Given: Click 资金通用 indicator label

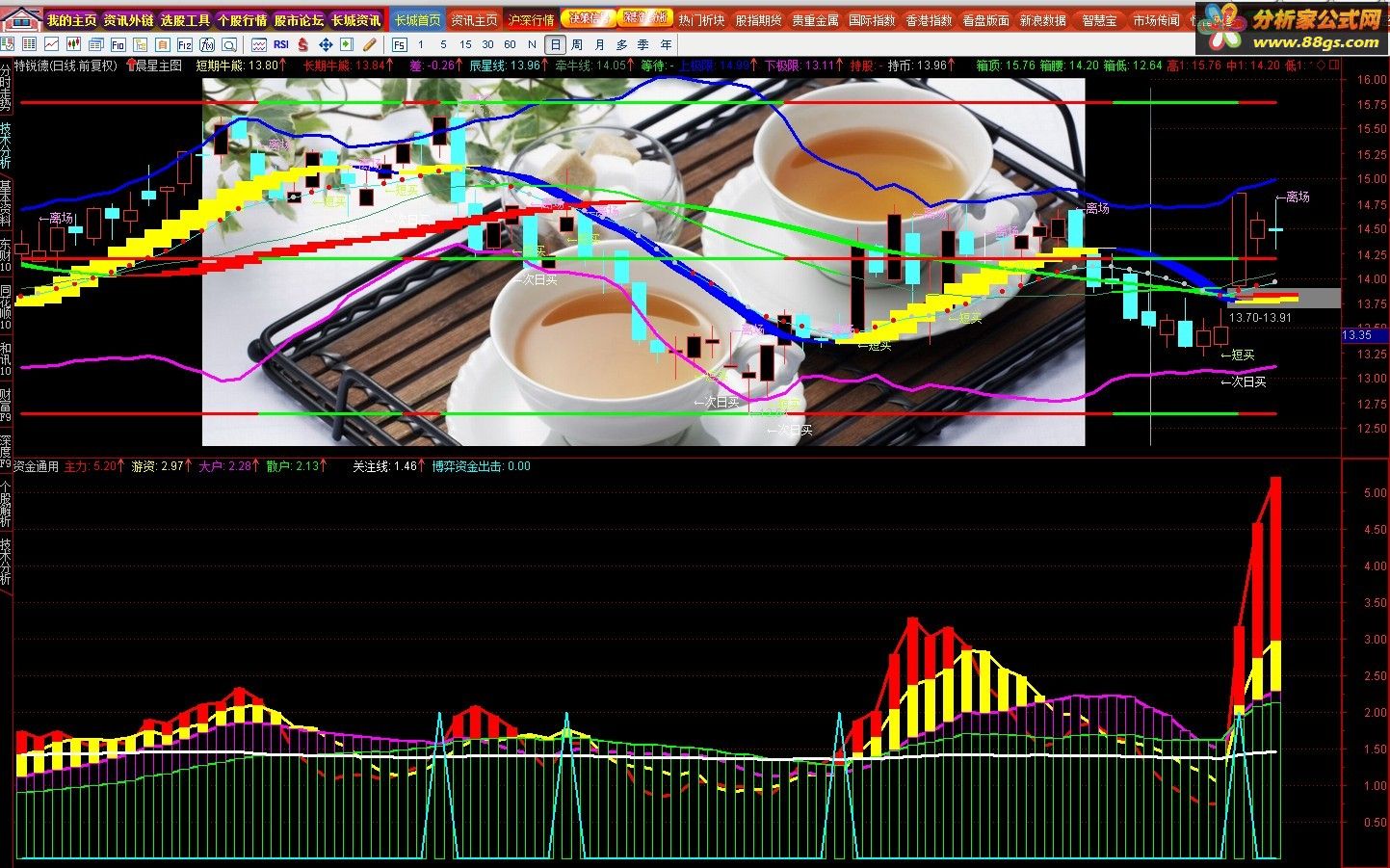Looking at the screenshot, I should pos(37,466).
